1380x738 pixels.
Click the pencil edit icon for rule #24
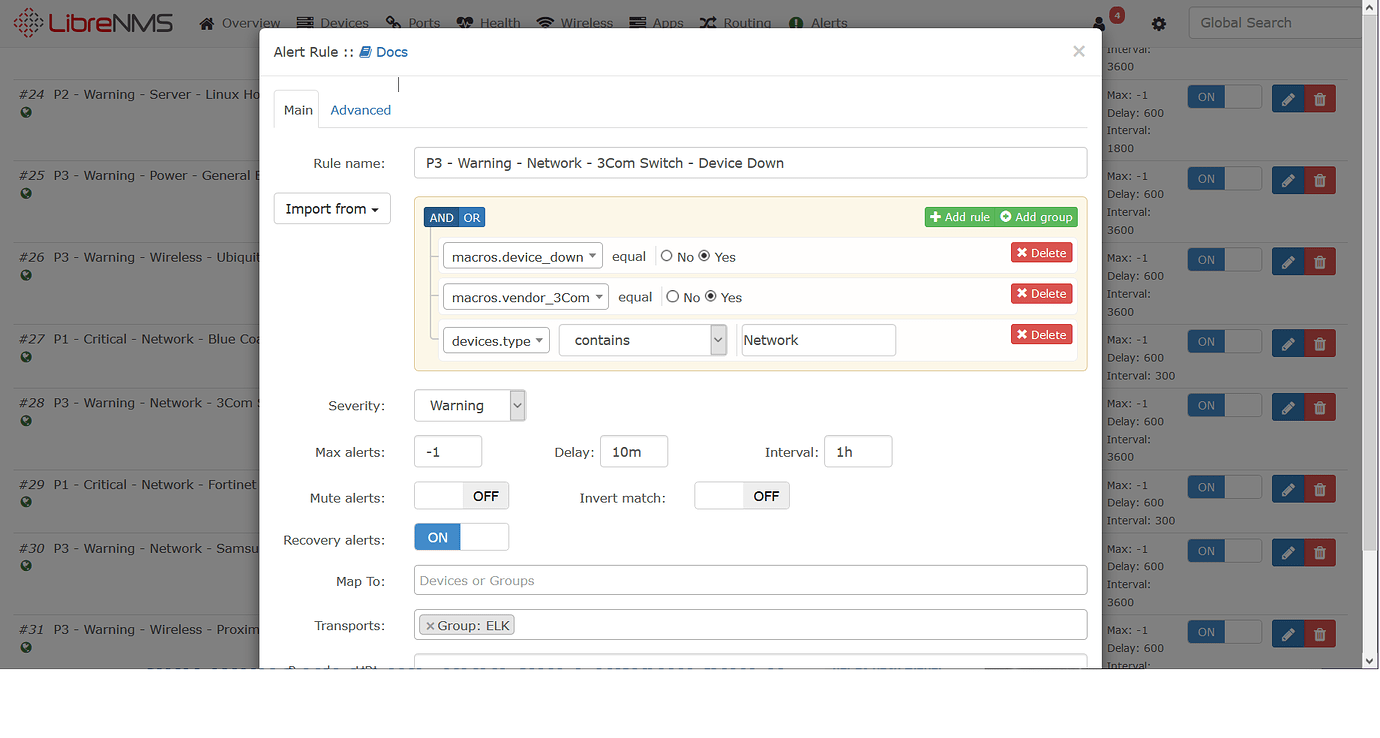pyautogui.click(x=1287, y=98)
